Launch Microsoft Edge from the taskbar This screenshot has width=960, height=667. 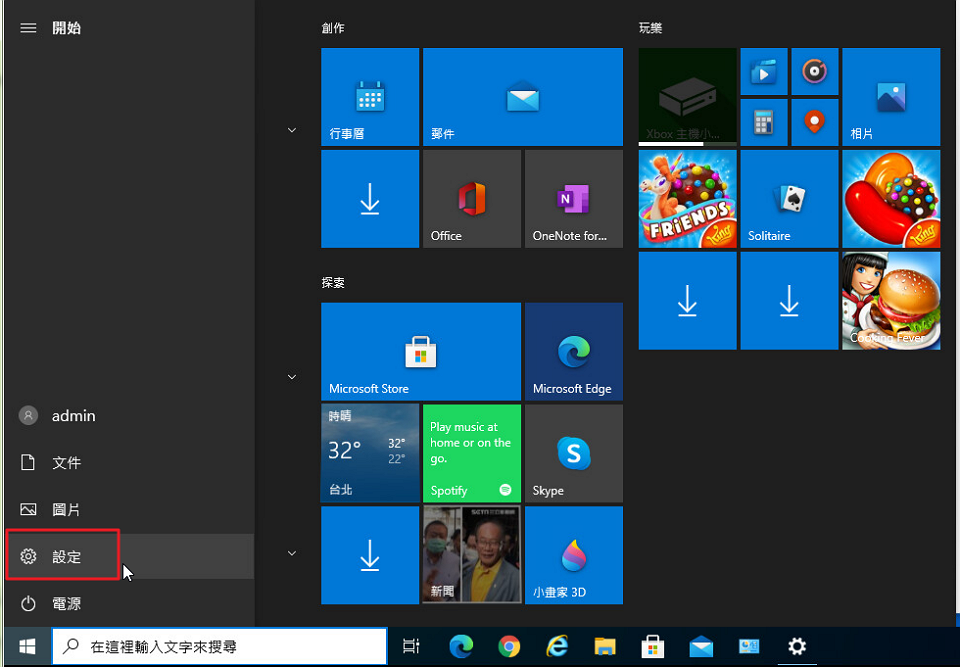tap(462, 646)
